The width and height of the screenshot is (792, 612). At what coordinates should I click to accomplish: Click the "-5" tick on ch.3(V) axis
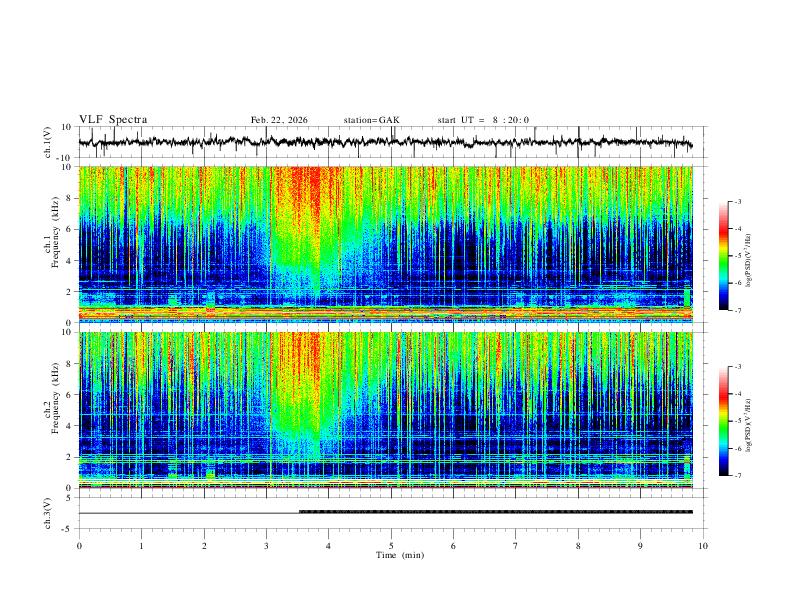(x=68, y=529)
